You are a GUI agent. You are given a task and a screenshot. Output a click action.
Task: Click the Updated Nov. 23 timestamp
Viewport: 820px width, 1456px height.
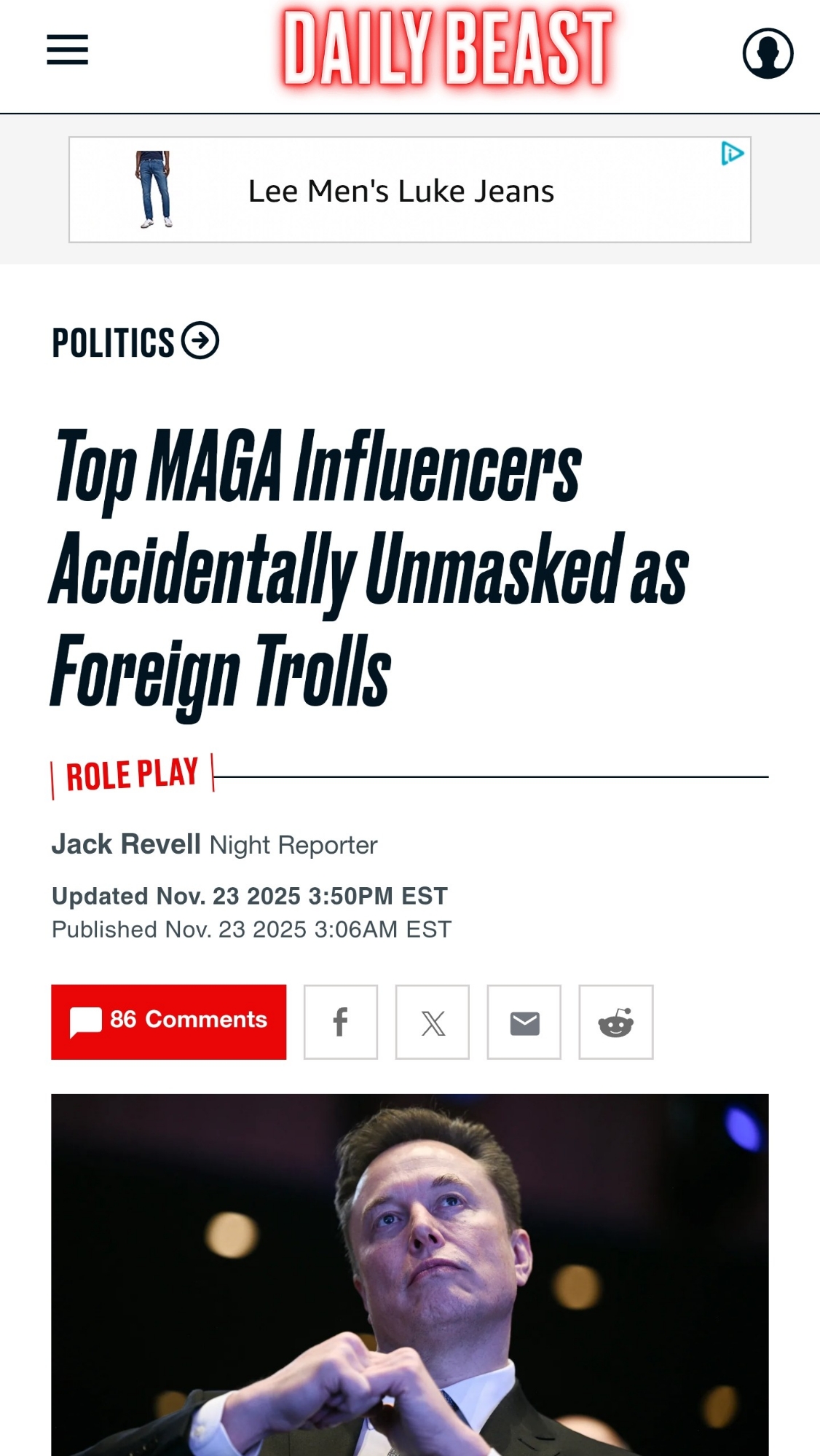pyautogui.click(x=250, y=896)
